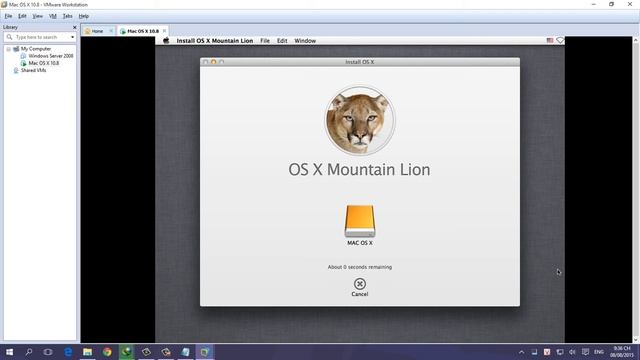Launch Google Chrome from taskbar
Viewport: 640px width, 360px height.
click(x=107, y=352)
